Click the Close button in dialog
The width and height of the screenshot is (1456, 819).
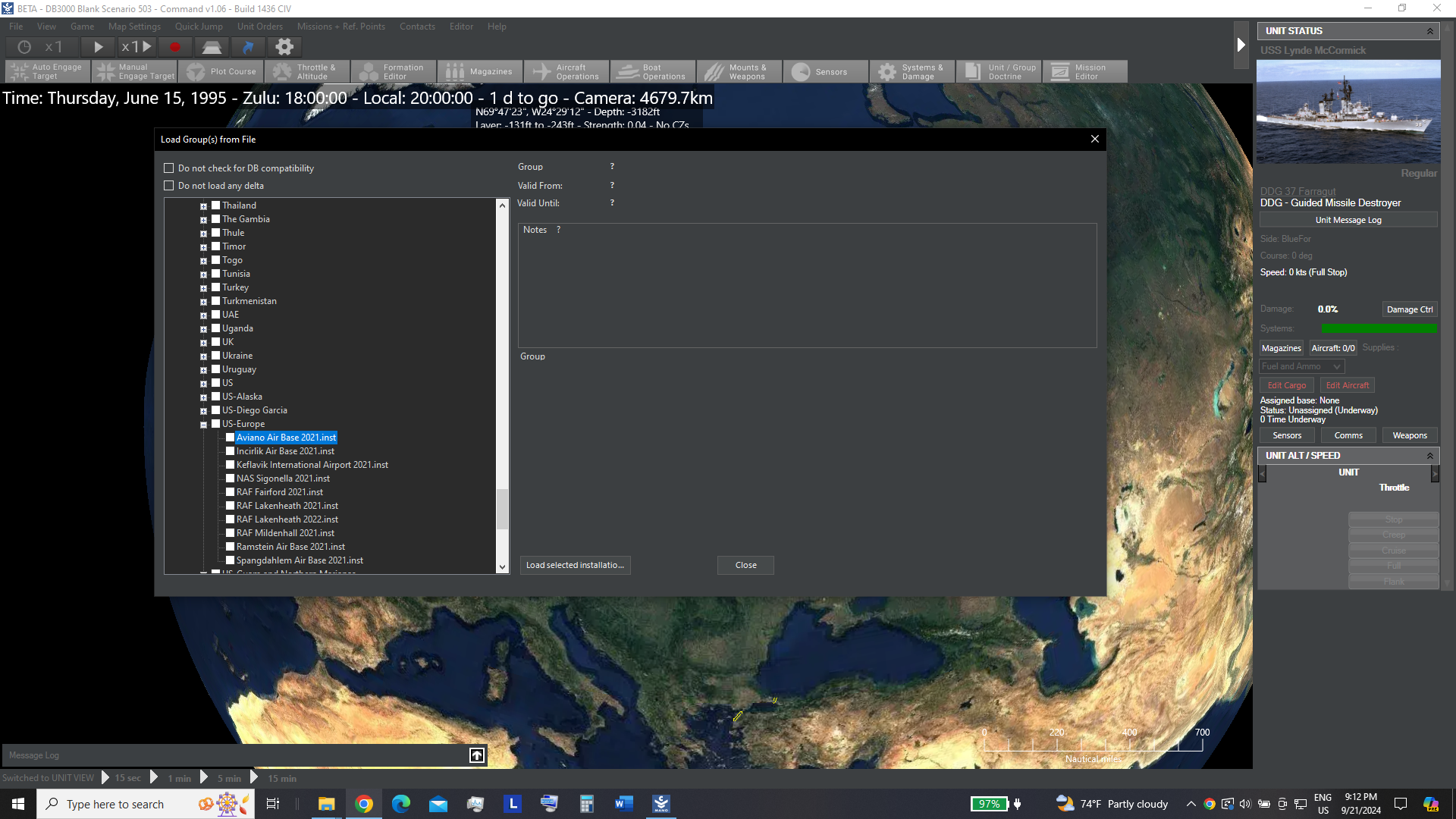click(746, 565)
